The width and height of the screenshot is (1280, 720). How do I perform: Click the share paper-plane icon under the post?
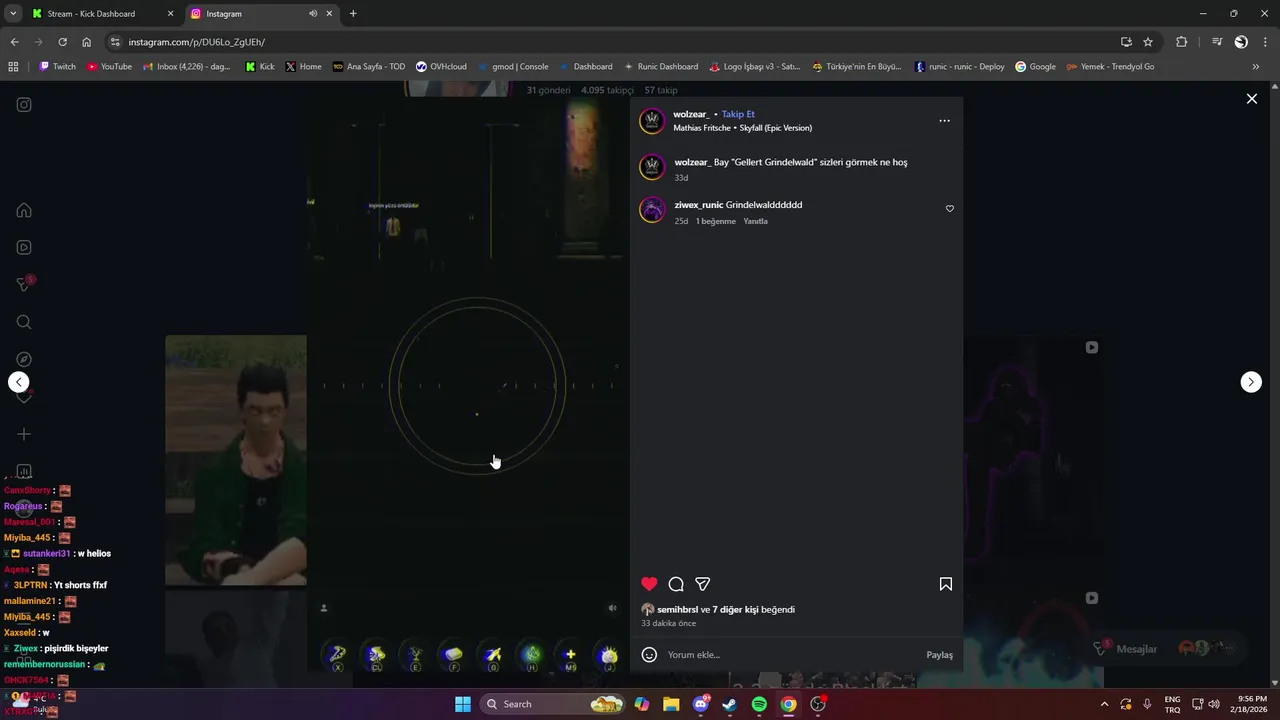tap(703, 584)
